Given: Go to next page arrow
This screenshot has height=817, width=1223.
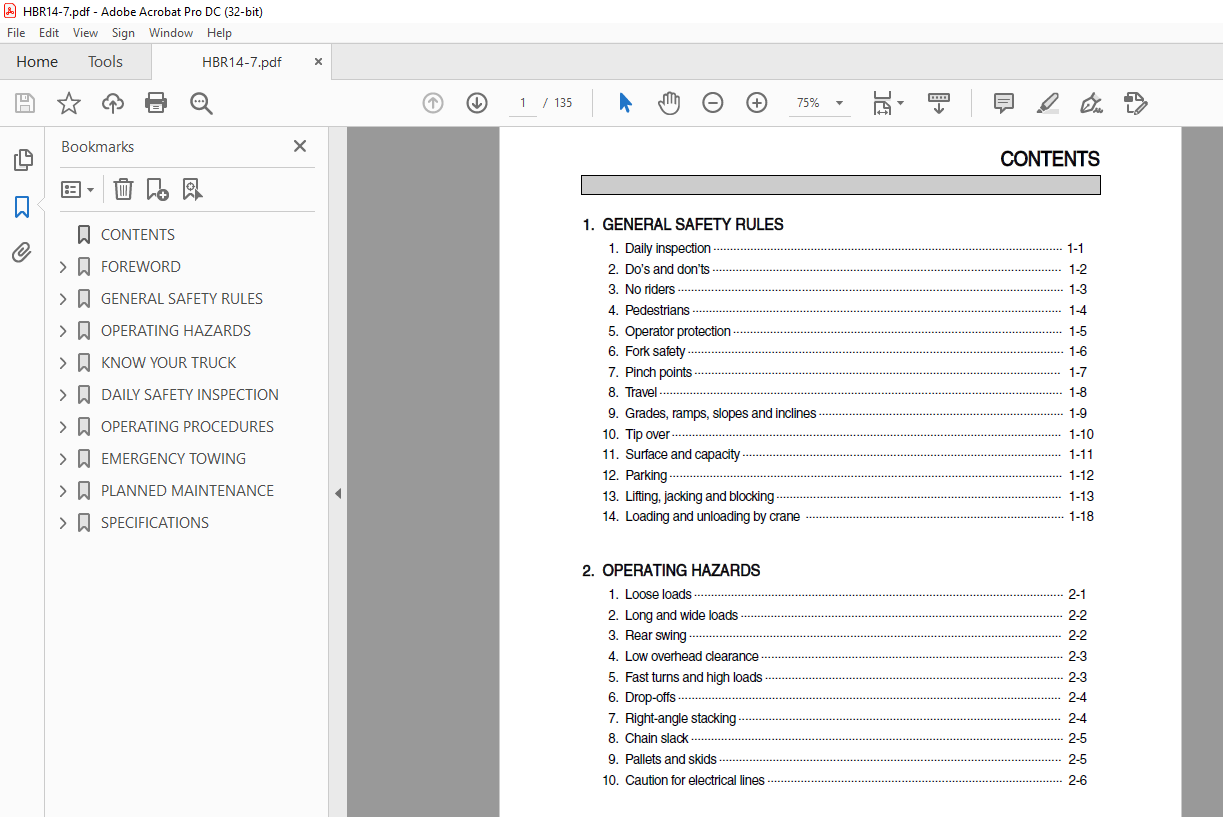Looking at the screenshot, I should coord(477,103).
